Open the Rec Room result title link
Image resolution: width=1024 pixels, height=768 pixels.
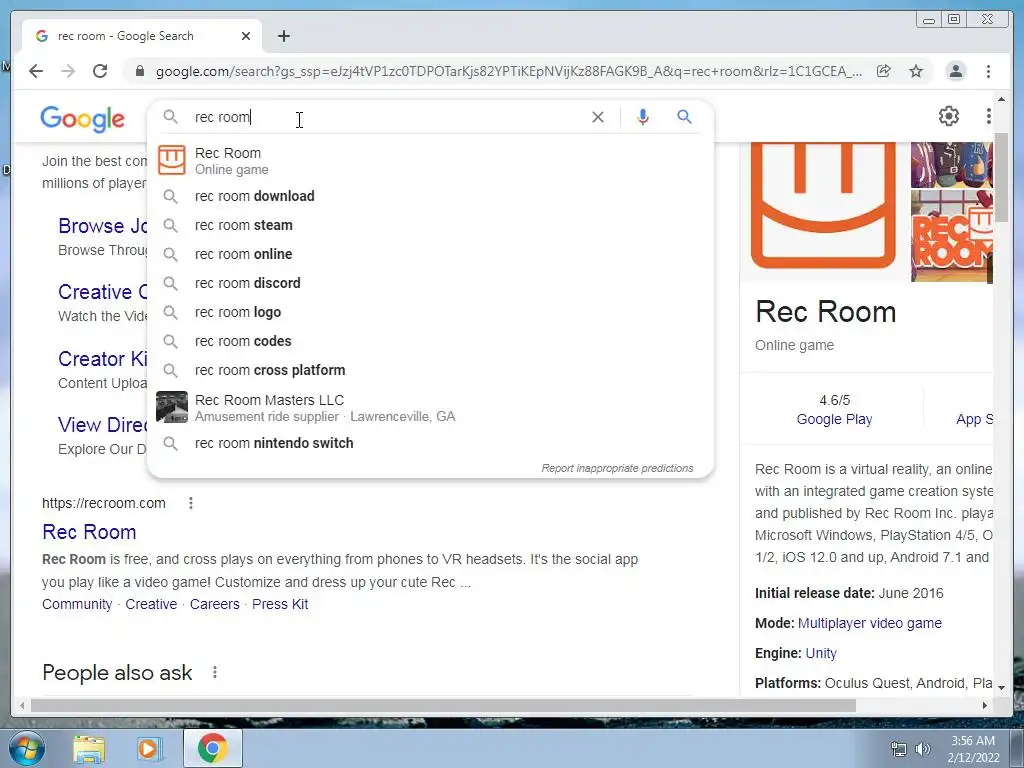[89, 532]
